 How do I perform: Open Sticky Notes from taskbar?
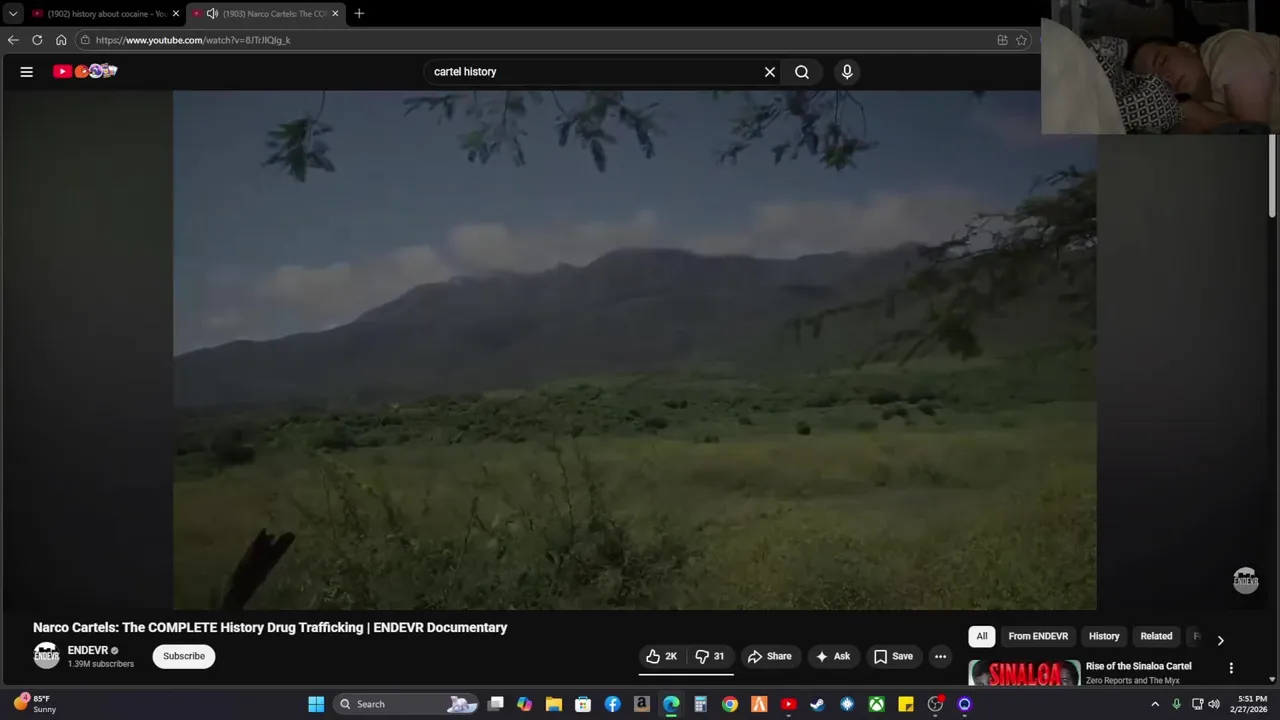[906, 704]
